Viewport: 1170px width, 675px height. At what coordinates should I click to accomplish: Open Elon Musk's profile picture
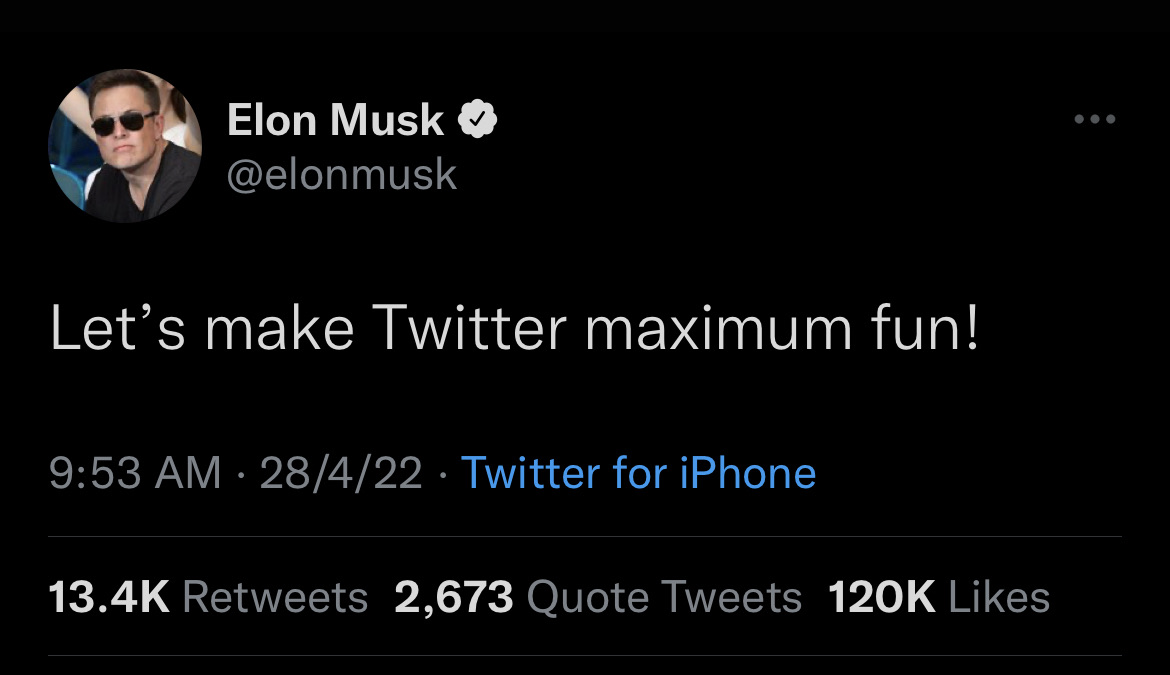pyautogui.click(x=125, y=145)
